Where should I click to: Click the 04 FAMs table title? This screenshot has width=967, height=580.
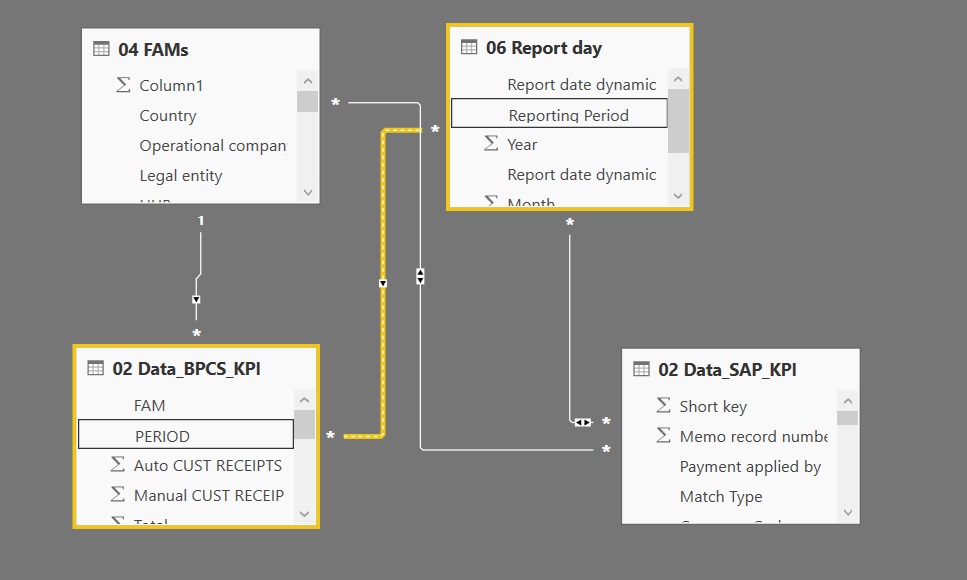pos(153,49)
